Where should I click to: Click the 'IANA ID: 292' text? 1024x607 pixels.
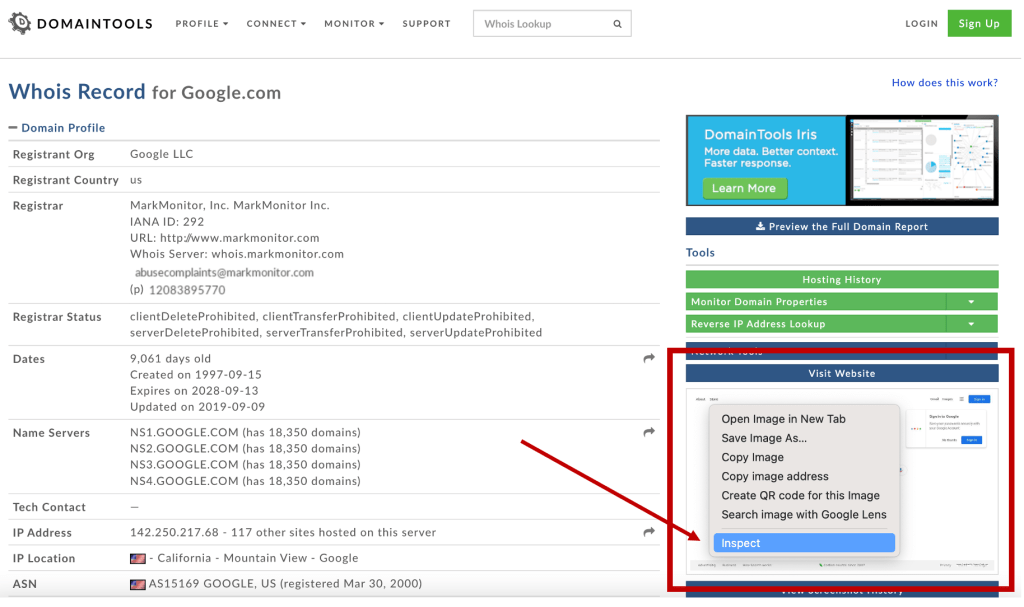[167, 222]
